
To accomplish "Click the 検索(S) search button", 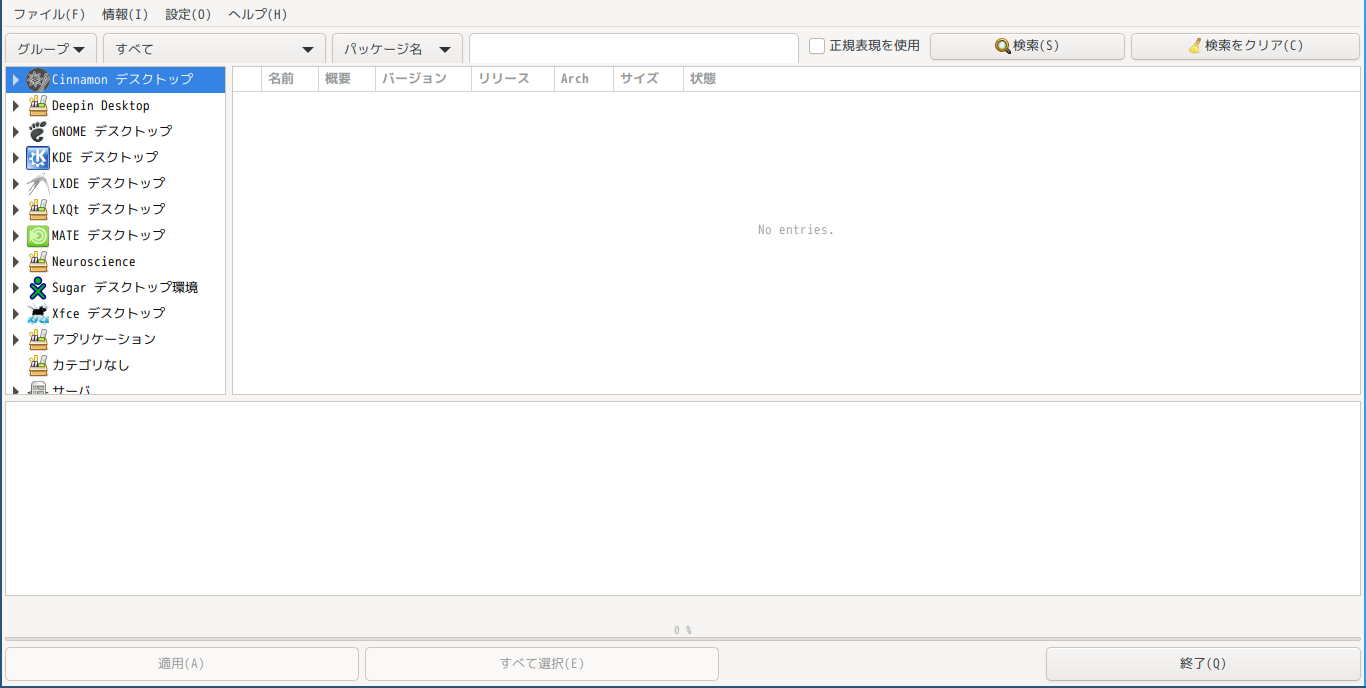I will click(1027, 46).
